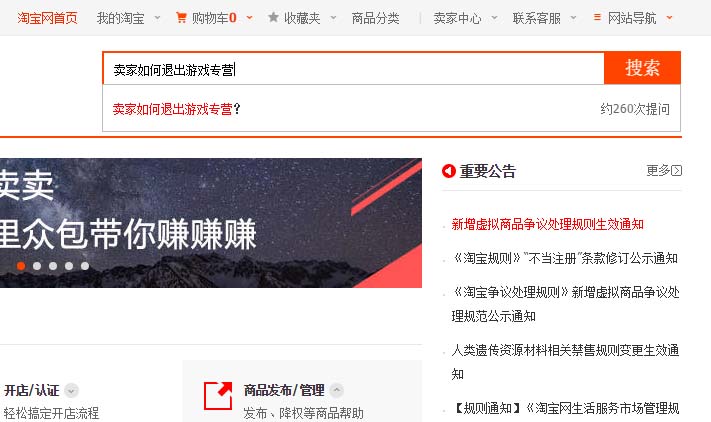711x422 pixels.
Task: Click the orange 搜索 button
Action: click(x=642, y=68)
